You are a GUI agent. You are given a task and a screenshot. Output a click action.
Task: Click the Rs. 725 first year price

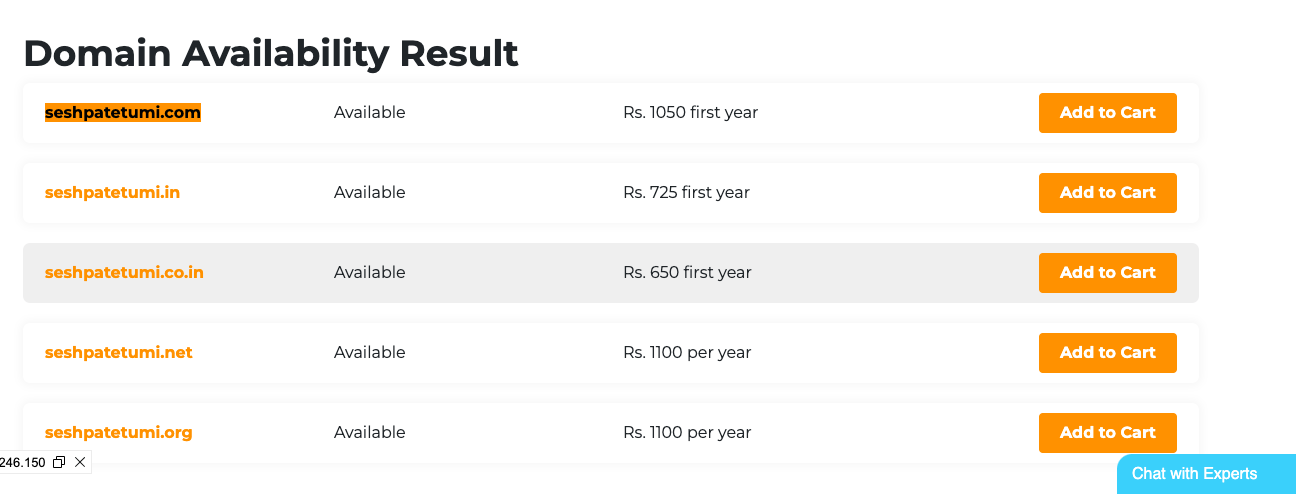point(686,193)
